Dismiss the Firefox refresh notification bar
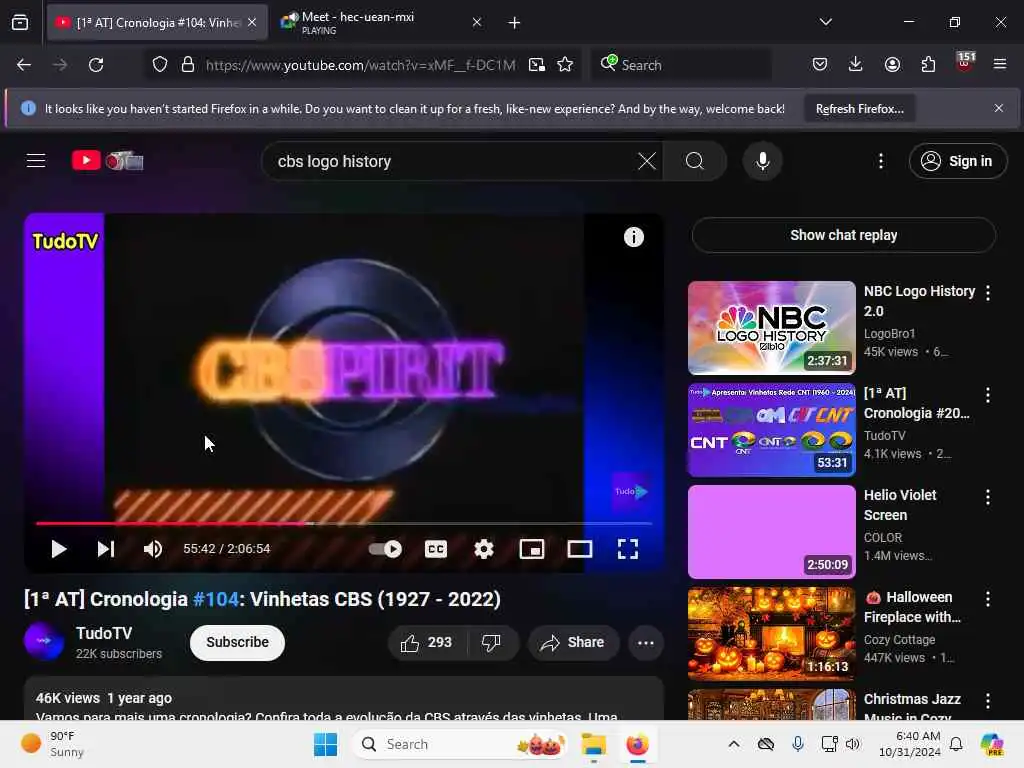 click(999, 108)
